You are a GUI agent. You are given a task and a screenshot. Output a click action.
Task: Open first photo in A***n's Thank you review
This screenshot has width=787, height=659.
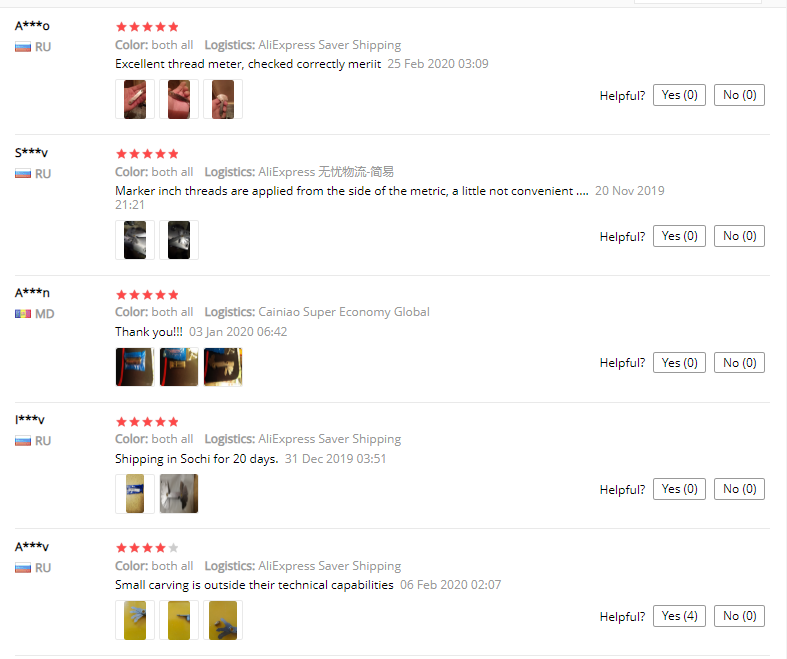coord(135,367)
